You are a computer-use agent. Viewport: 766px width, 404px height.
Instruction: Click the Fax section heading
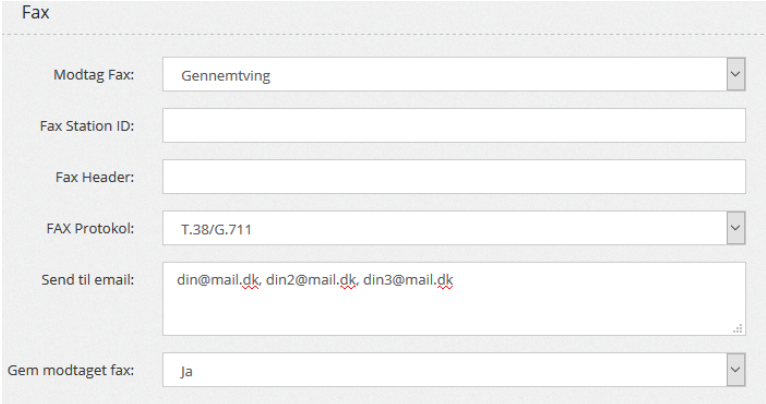(36, 14)
